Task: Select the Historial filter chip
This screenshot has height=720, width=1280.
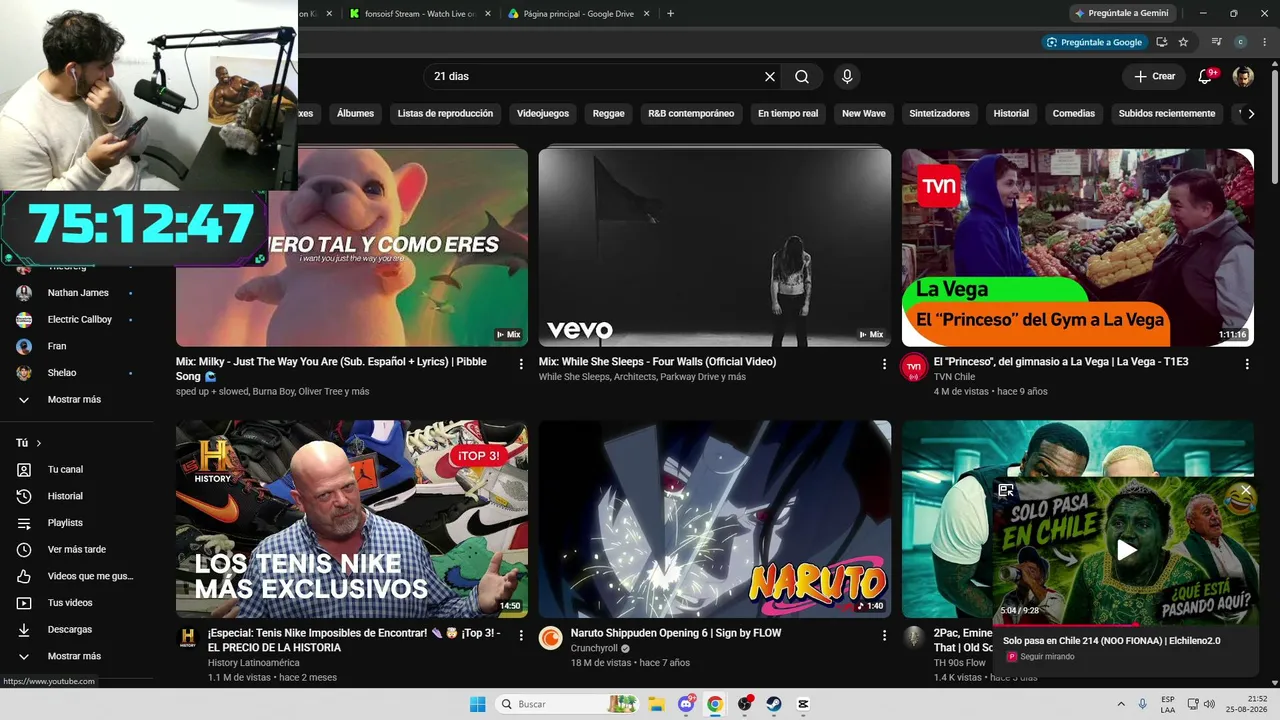Action: coord(1011,114)
